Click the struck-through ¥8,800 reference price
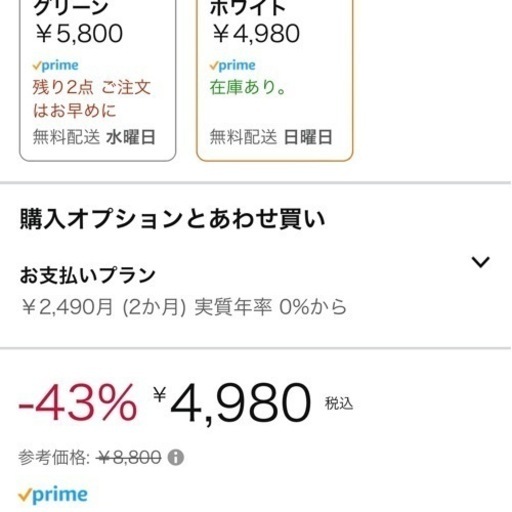Viewport: 512px width, 512px height. point(128,457)
